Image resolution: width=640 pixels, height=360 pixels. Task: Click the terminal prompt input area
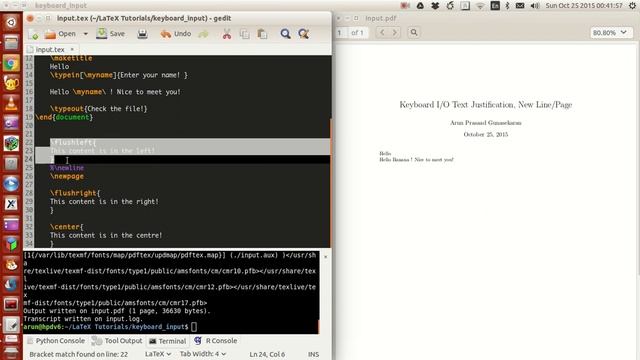[194, 327]
